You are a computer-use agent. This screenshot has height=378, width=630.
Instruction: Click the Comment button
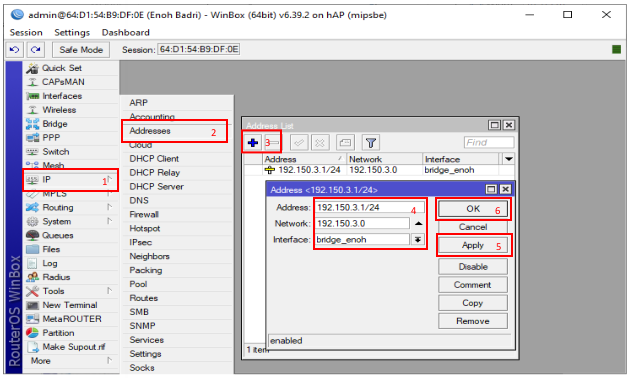[x=473, y=285]
